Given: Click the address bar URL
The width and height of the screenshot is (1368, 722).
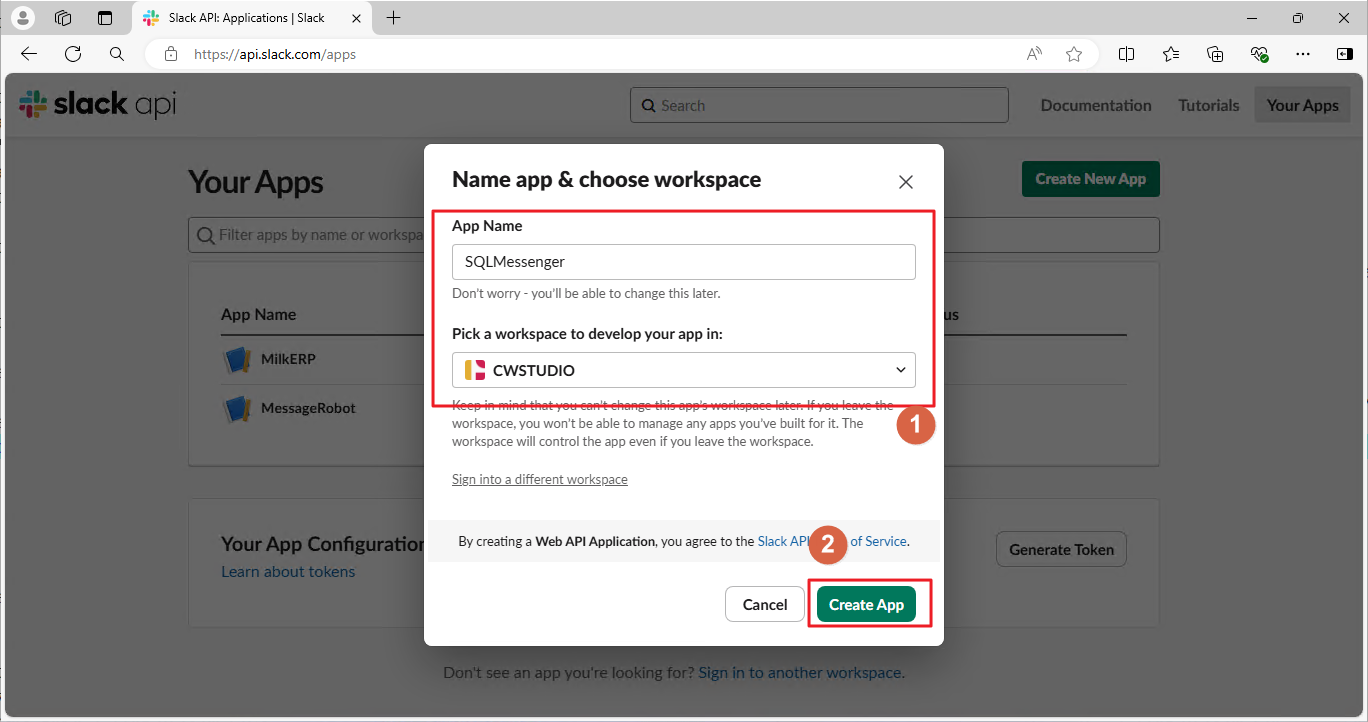Looking at the screenshot, I should tap(275, 54).
